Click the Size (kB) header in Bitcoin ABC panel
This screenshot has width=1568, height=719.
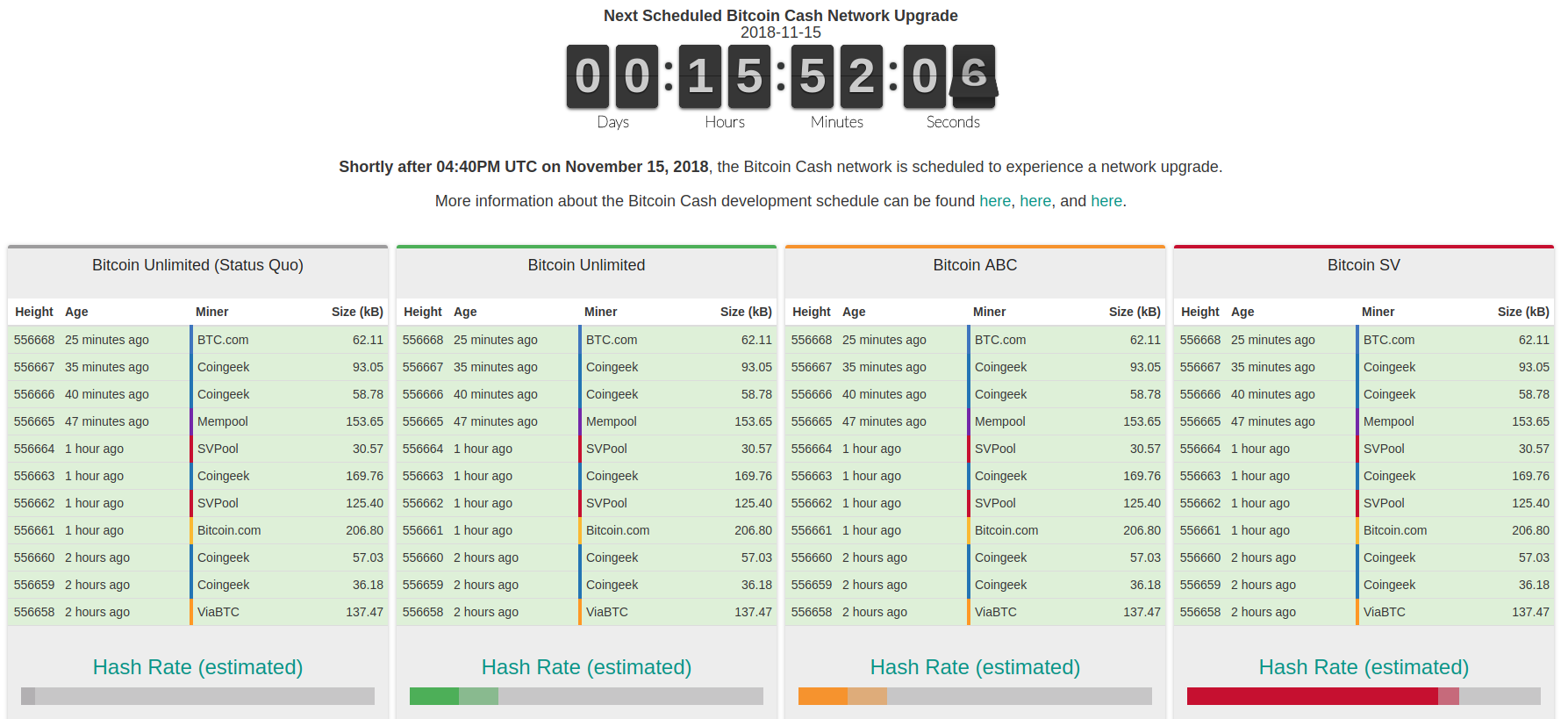coord(1135,312)
